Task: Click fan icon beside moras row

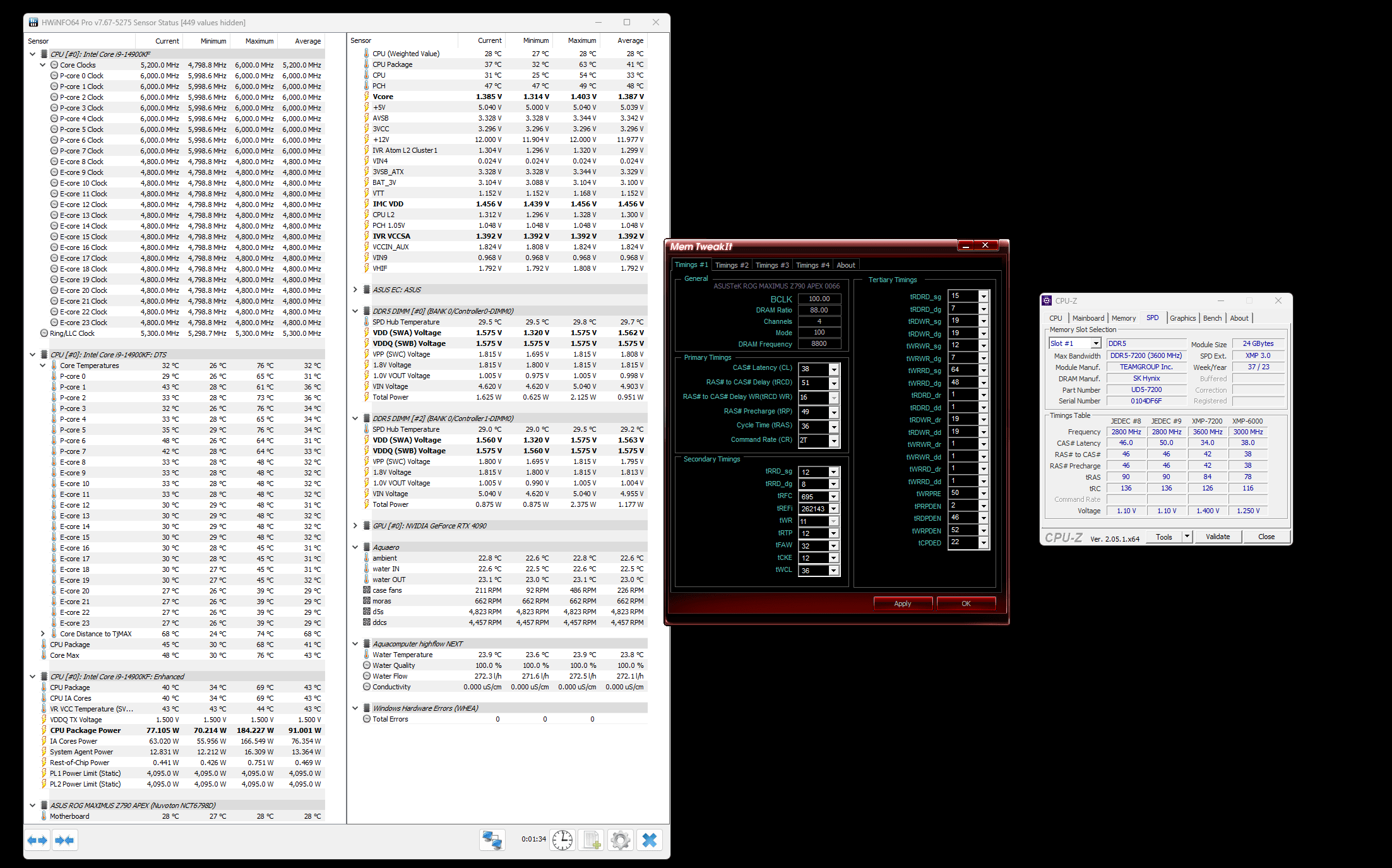Action: tap(367, 601)
